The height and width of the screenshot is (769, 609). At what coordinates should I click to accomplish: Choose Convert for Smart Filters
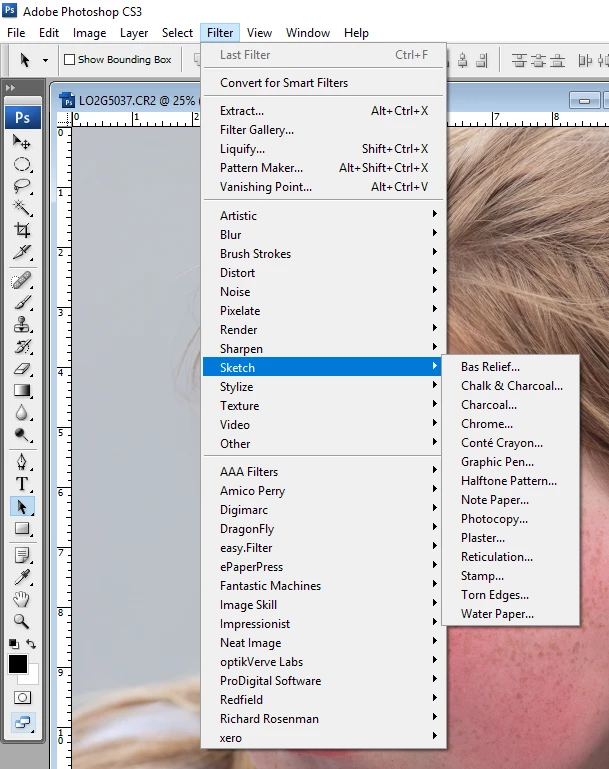322,83
